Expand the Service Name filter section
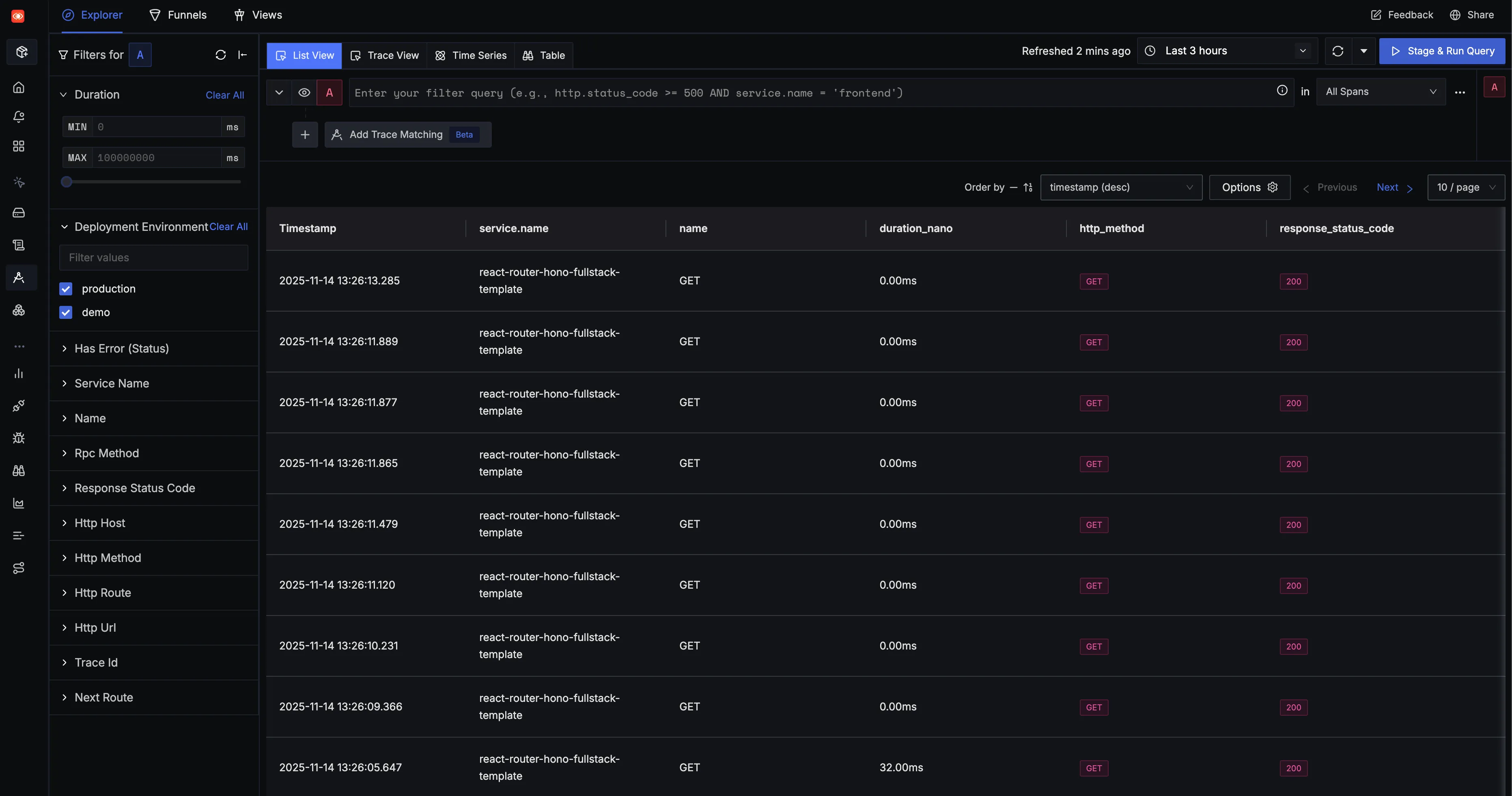Screen dimensions: 1512x796 111,383
